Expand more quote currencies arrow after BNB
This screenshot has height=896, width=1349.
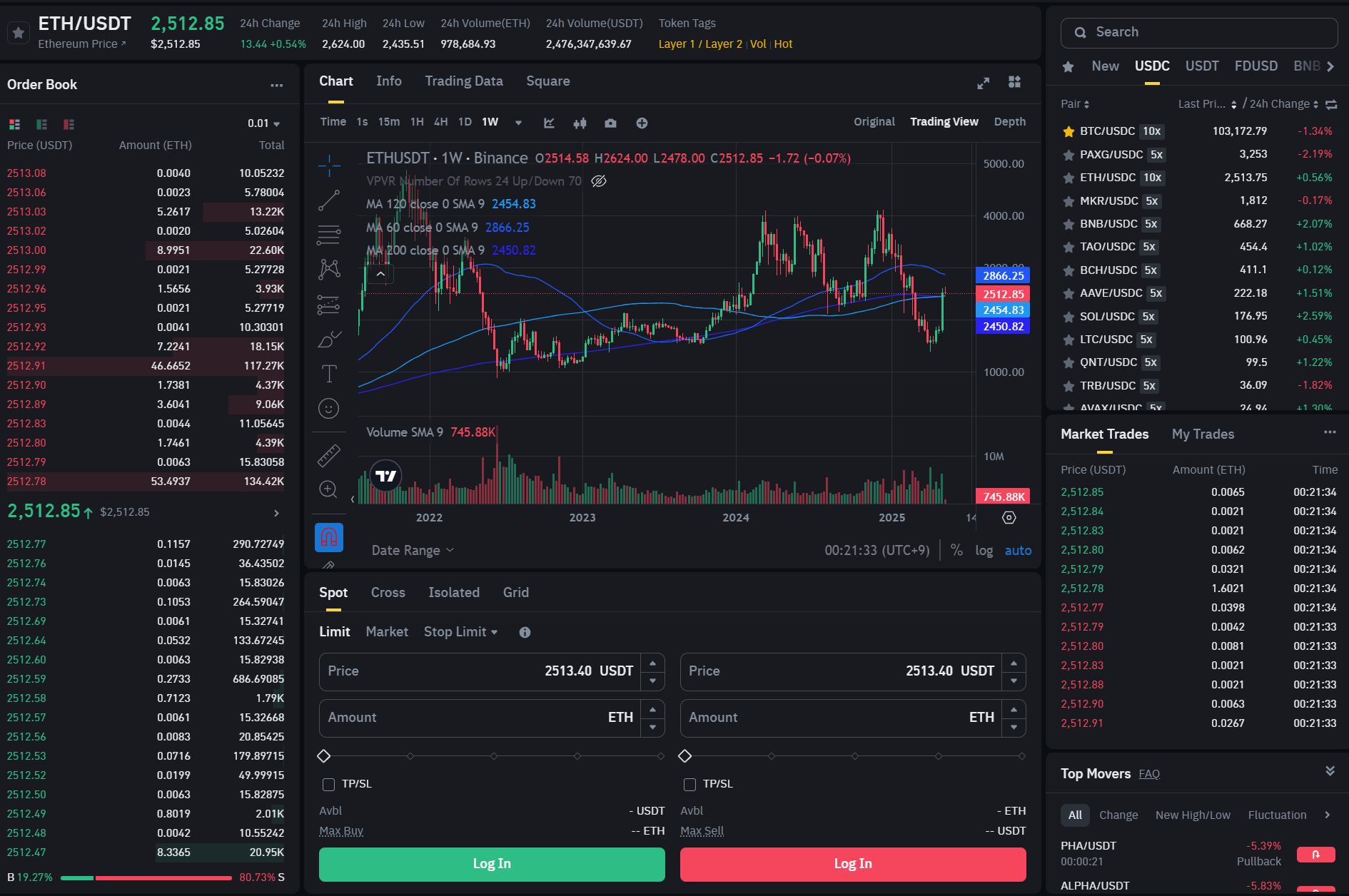1330,66
